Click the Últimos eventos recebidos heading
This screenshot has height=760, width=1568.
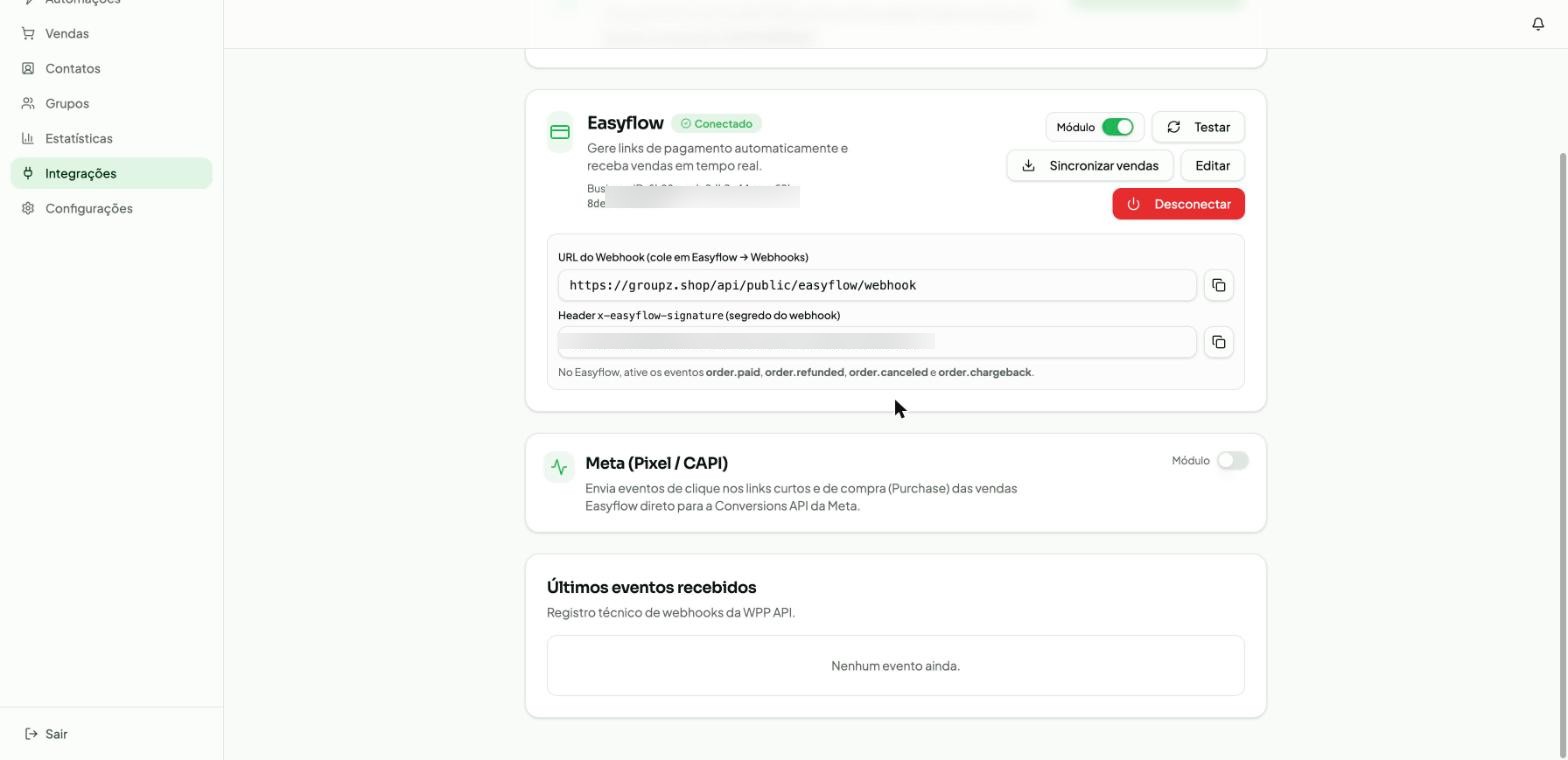pos(651,587)
